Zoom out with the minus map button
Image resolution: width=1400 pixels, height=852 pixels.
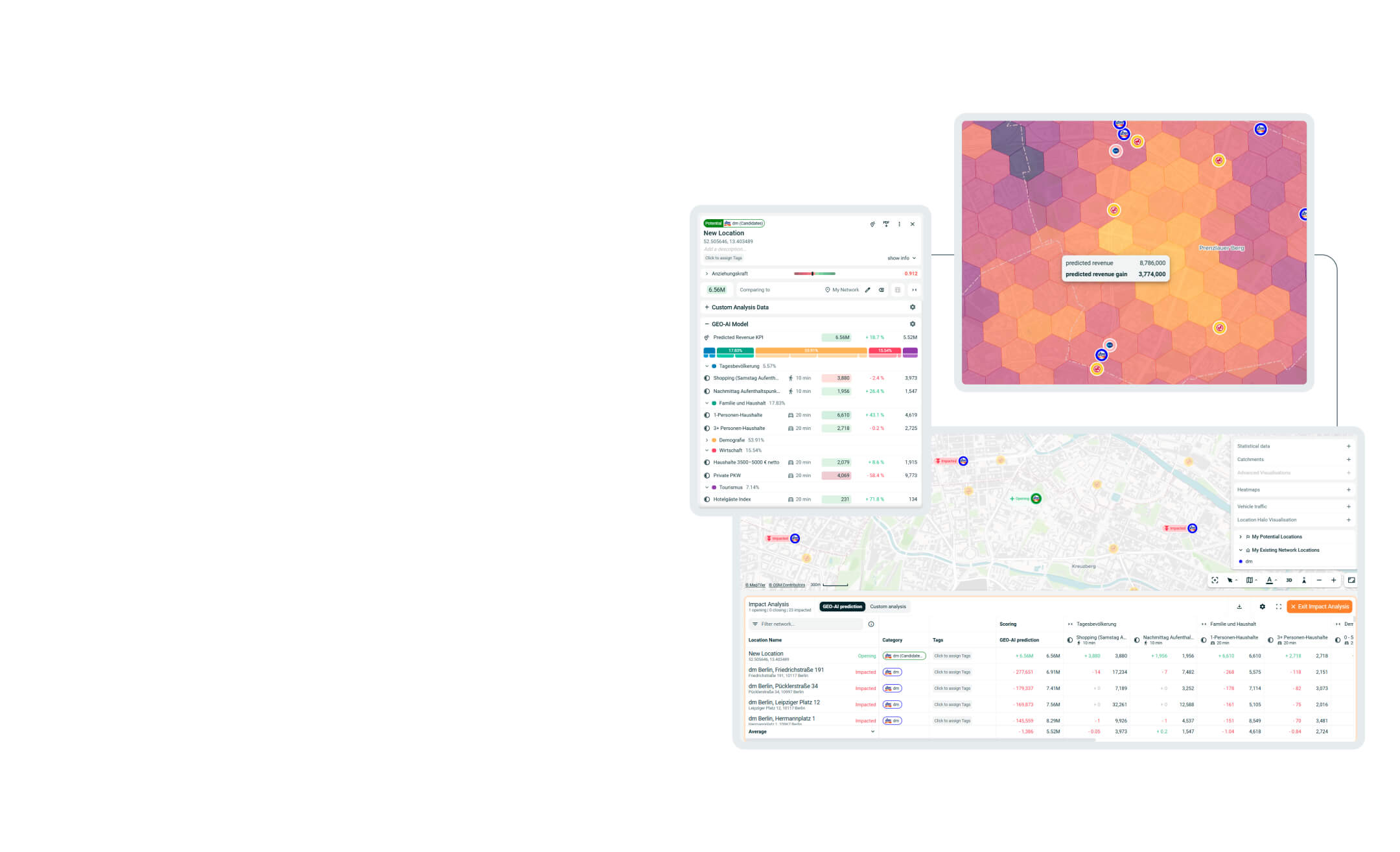tap(1319, 580)
